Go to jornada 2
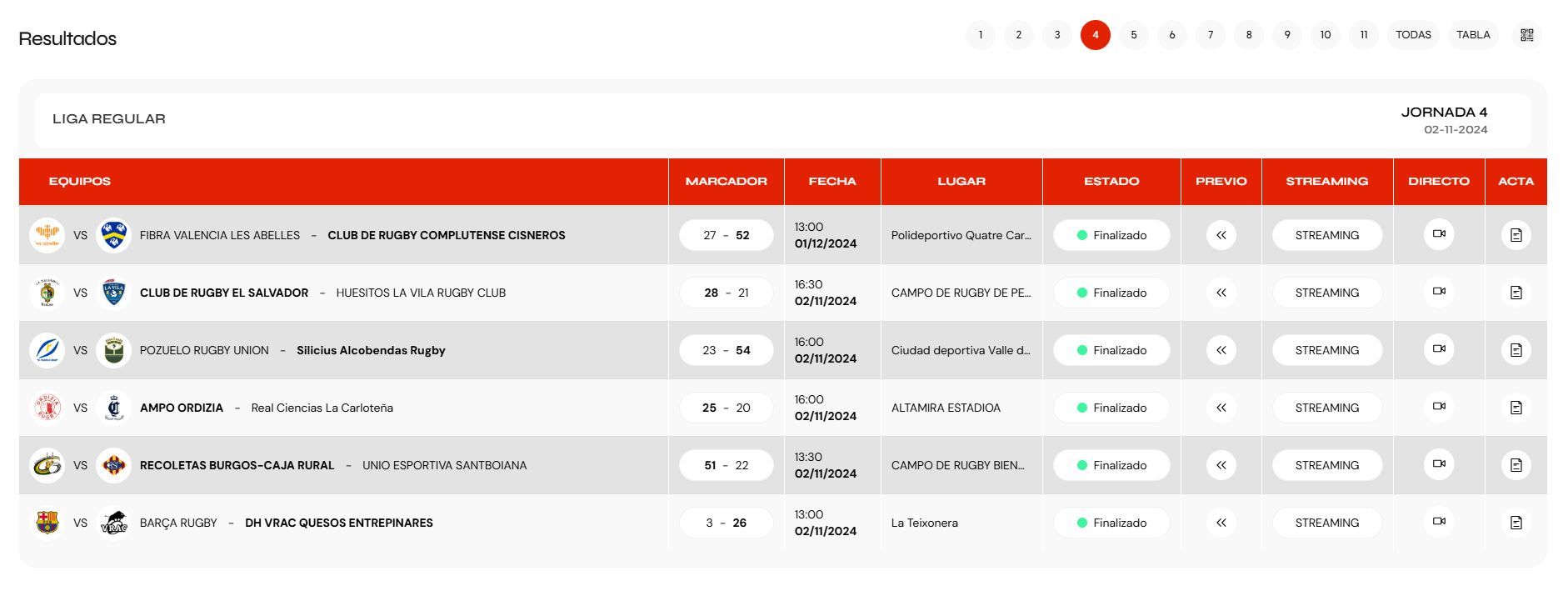The height and width of the screenshot is (591, 1568). pos(1019,35)
